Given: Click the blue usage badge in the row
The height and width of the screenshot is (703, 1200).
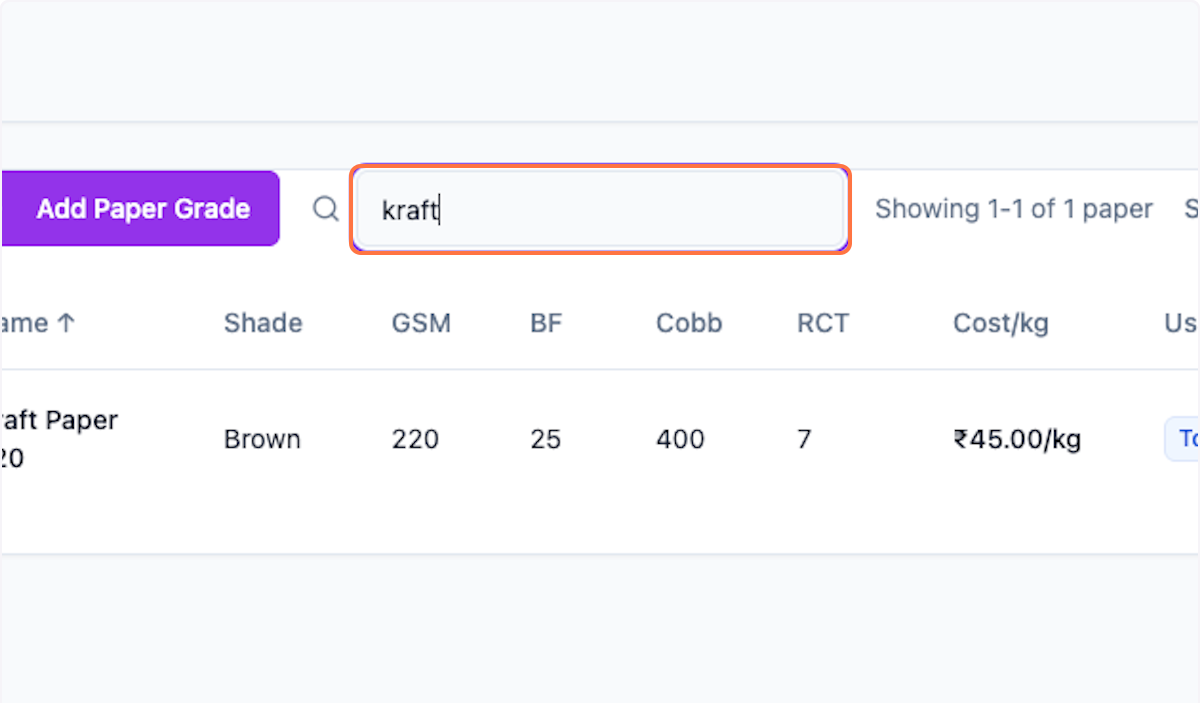Looking at the screenshot, I should tap(1183, 439).
